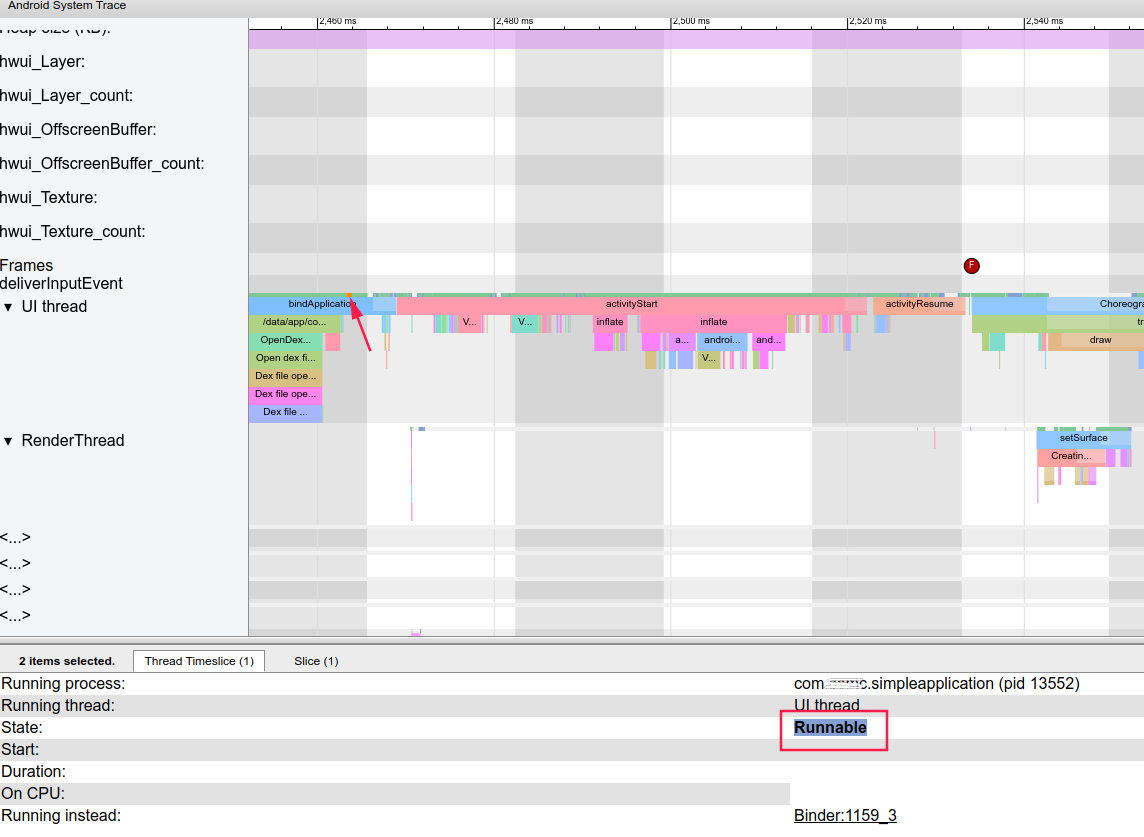Select the a... slice under inflate
The width and height of the screenshot is (1144, 837).
(x=681, y=340)
